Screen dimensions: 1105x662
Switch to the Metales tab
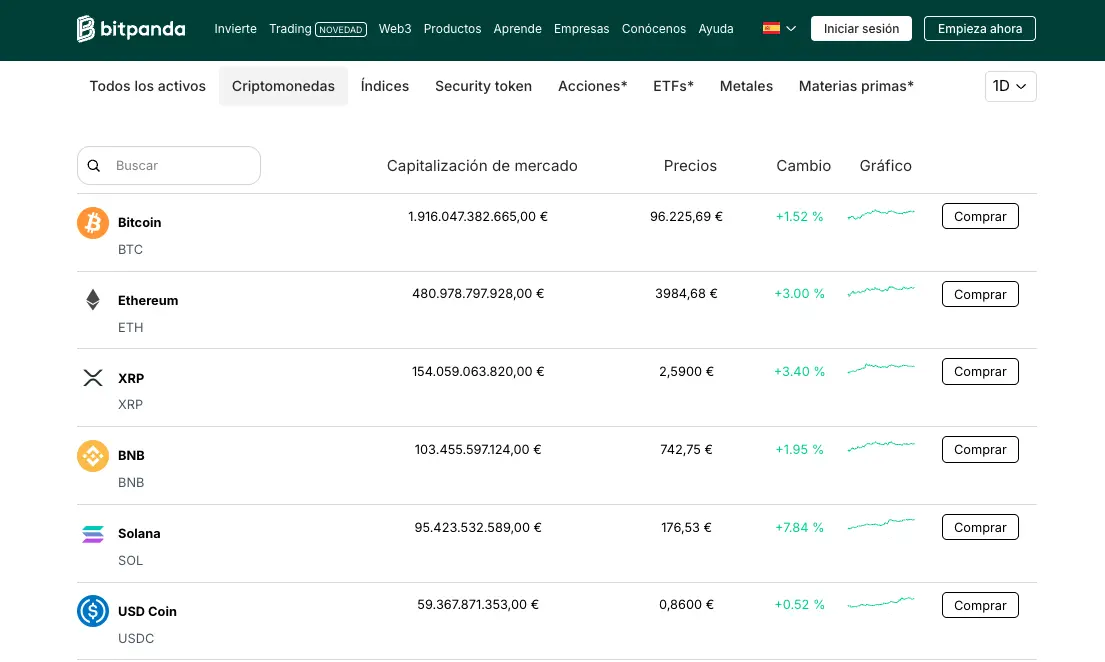click(x=746, y=86)
